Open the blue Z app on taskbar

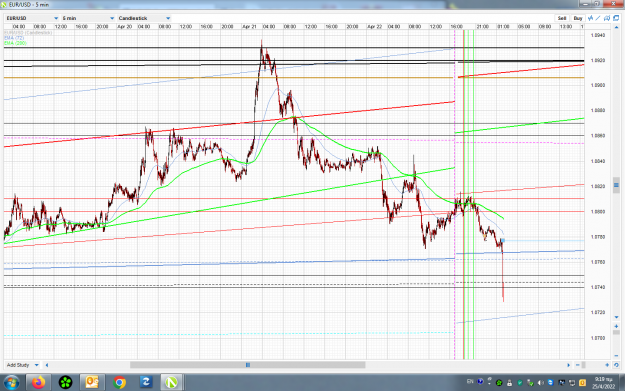tap(146, 383)
